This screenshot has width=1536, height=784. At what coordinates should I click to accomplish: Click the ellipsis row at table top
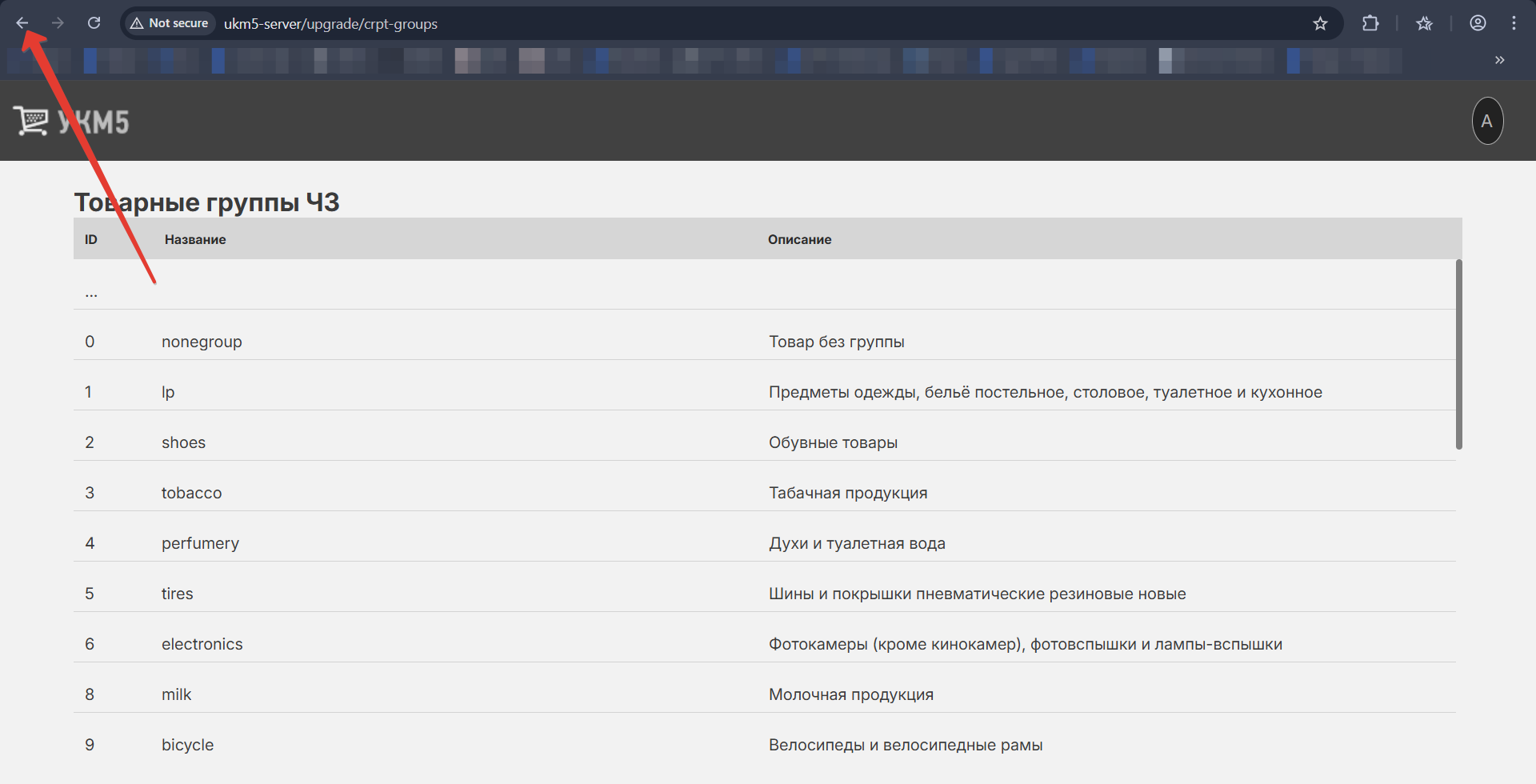coord(91,293)
